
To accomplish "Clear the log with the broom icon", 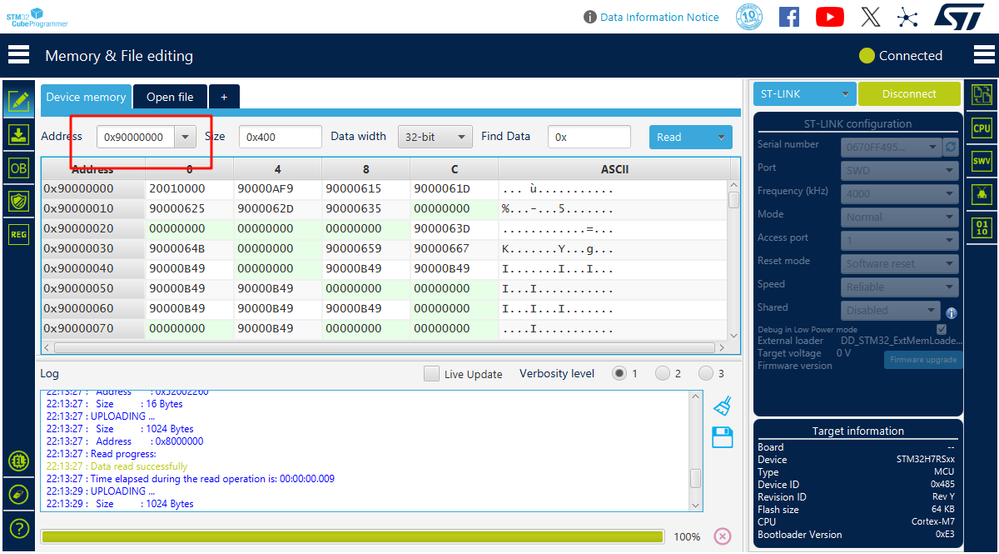I will pos(722,406).
